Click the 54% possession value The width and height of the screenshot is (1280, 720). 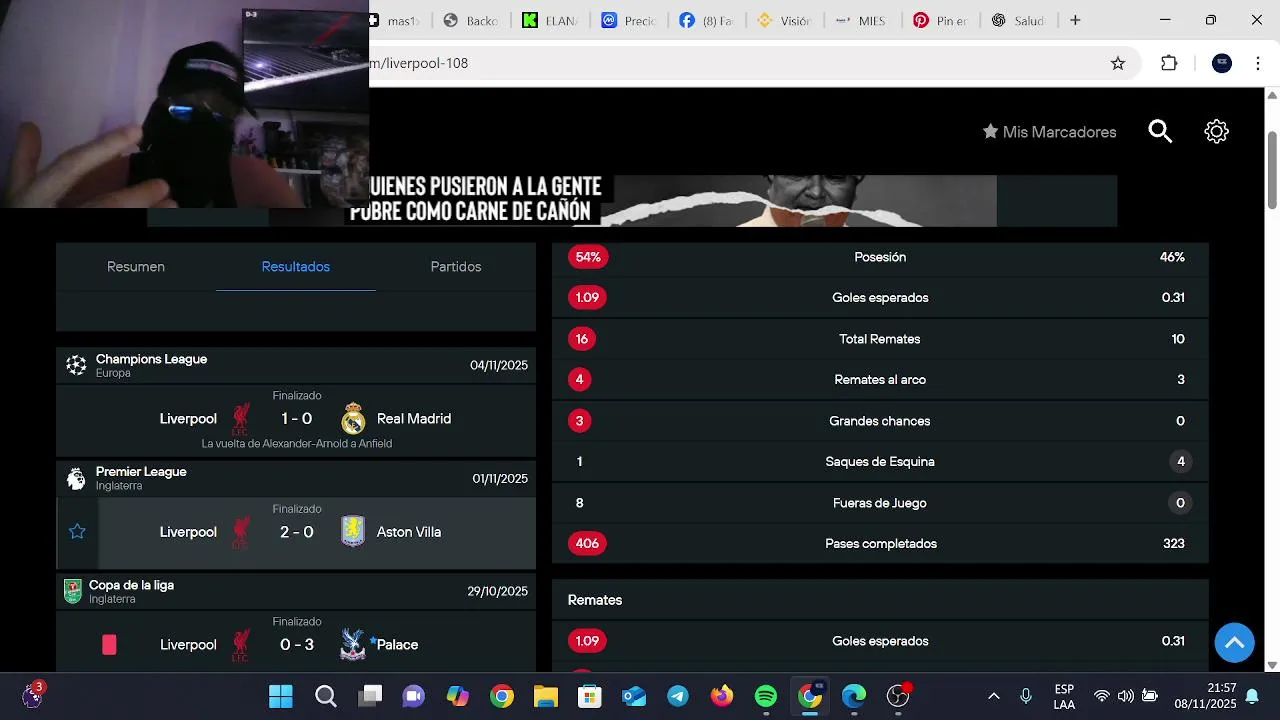(588, 257)
